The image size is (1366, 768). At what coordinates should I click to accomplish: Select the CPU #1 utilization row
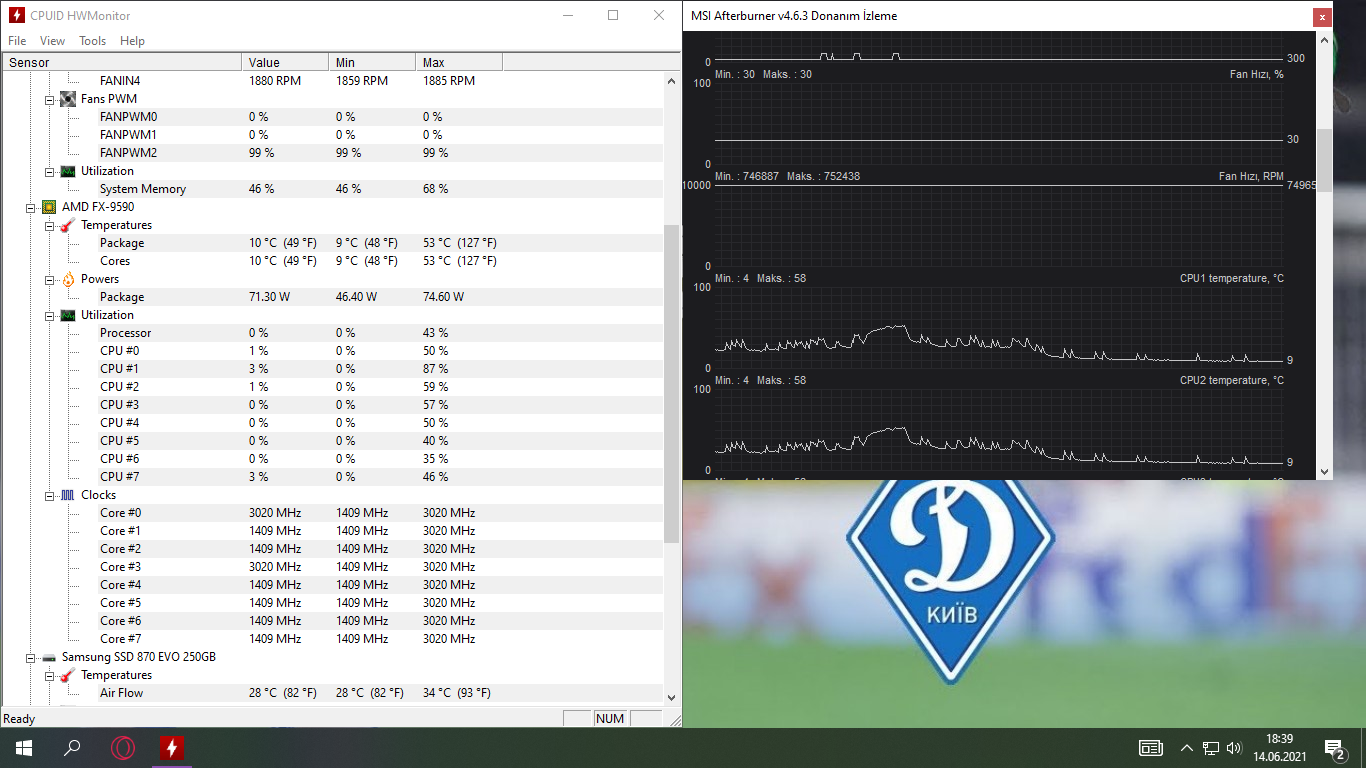pos(332,369)
